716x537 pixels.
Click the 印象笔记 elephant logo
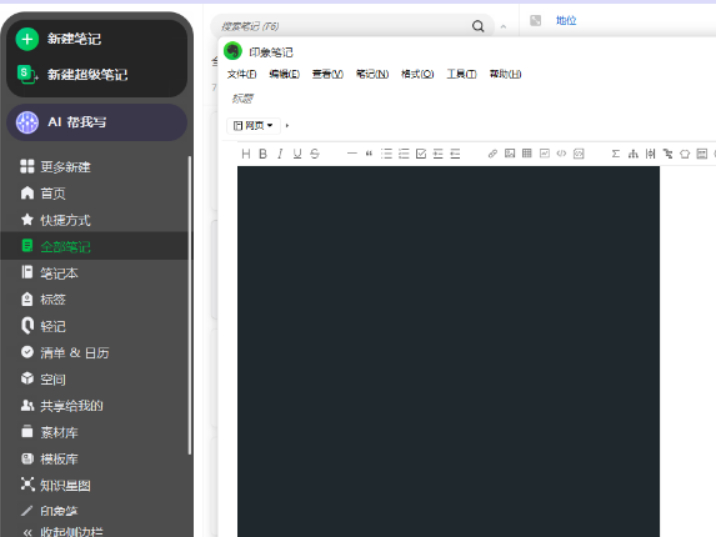233,52
